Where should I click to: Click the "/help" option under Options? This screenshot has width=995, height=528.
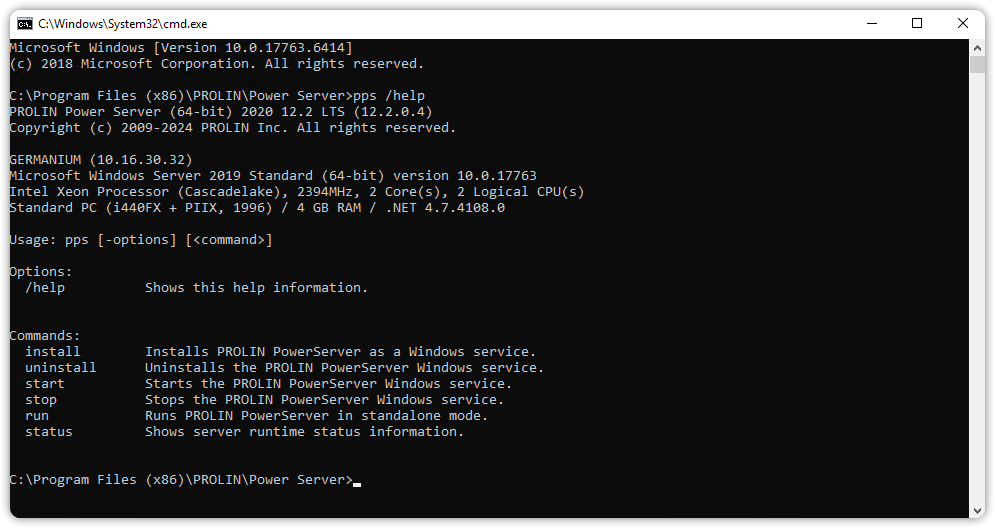tap(45, 288)
